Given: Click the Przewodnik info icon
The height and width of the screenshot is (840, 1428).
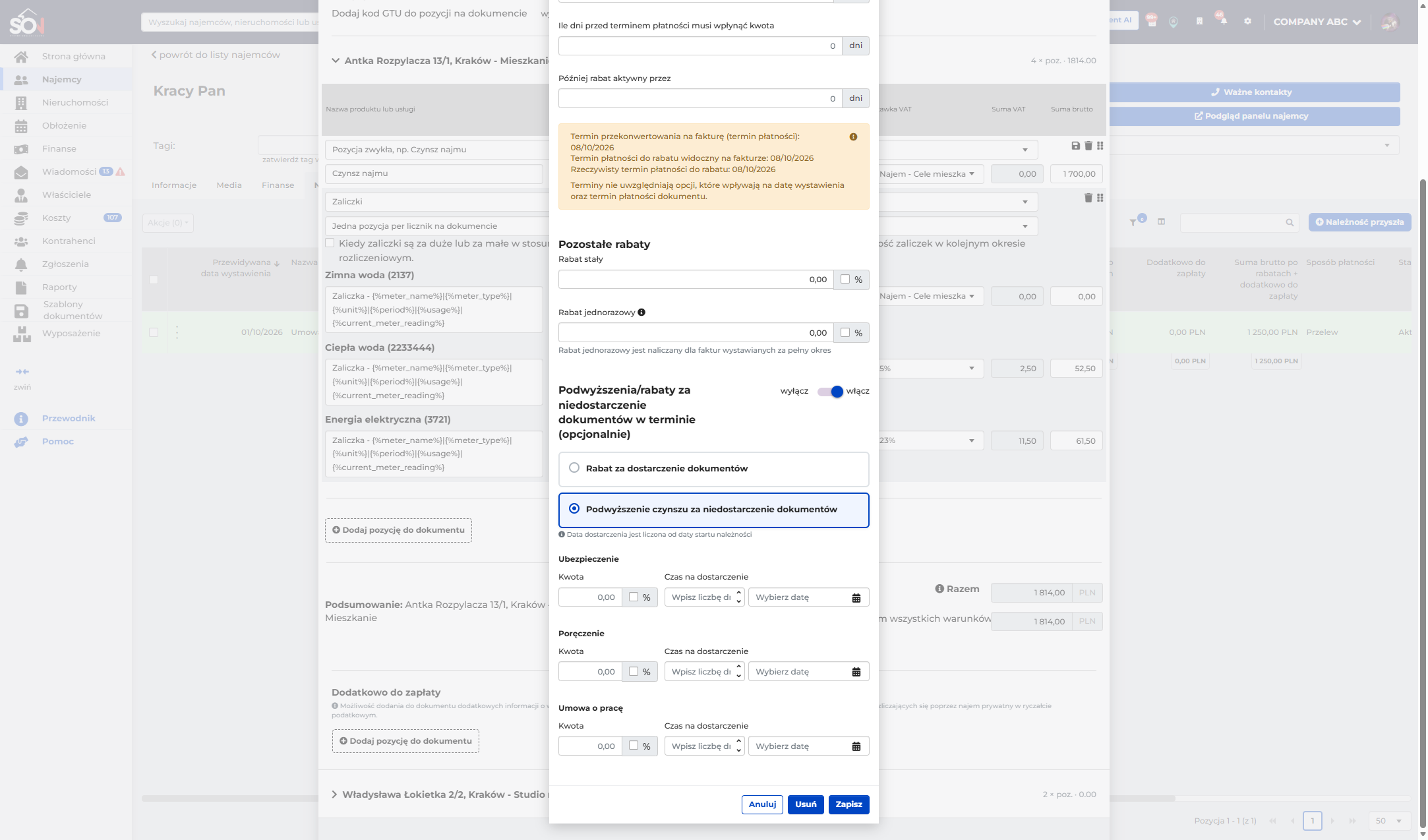Looking at the screenshot, I should coord(21,419).
